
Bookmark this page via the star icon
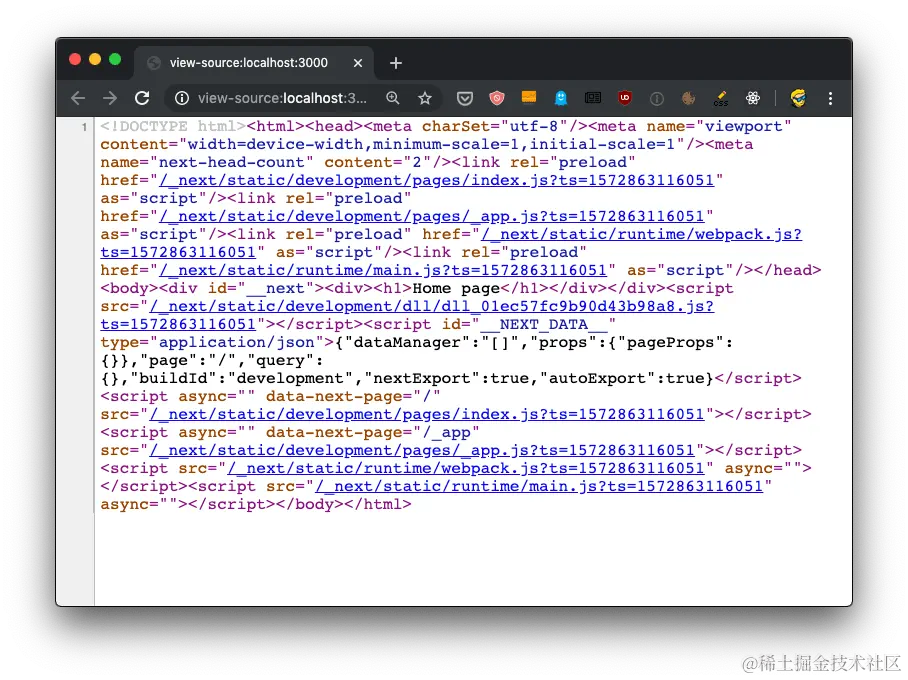pyautogui.click(x=425, y=98)
